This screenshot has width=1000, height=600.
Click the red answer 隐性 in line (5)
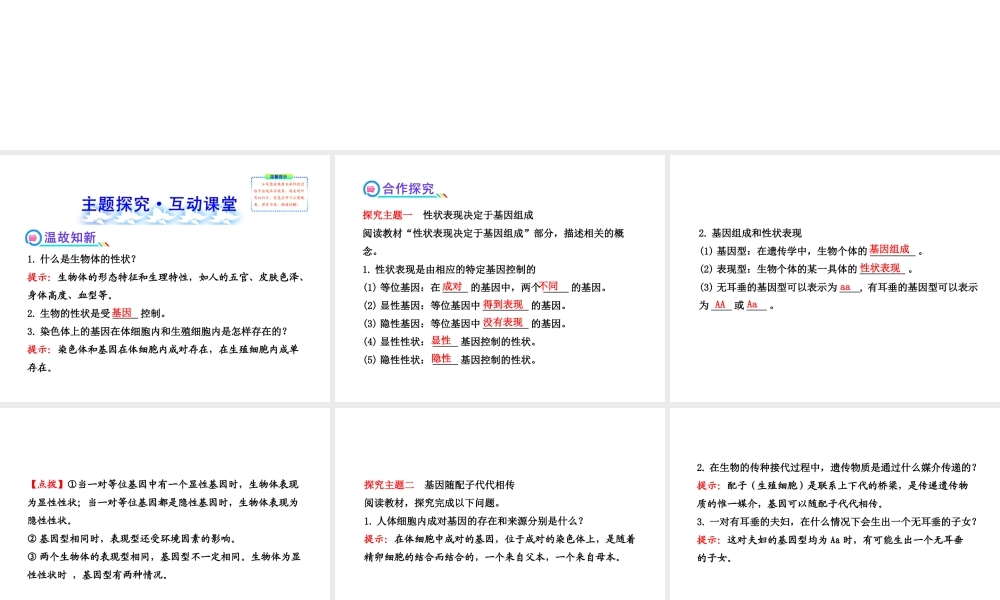441,358
